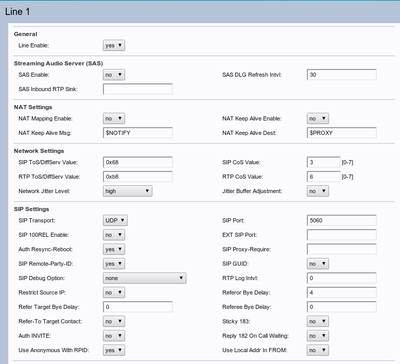
Task: Open the Restrict Source IP dropdown
Action: click(x=114, y=292)
